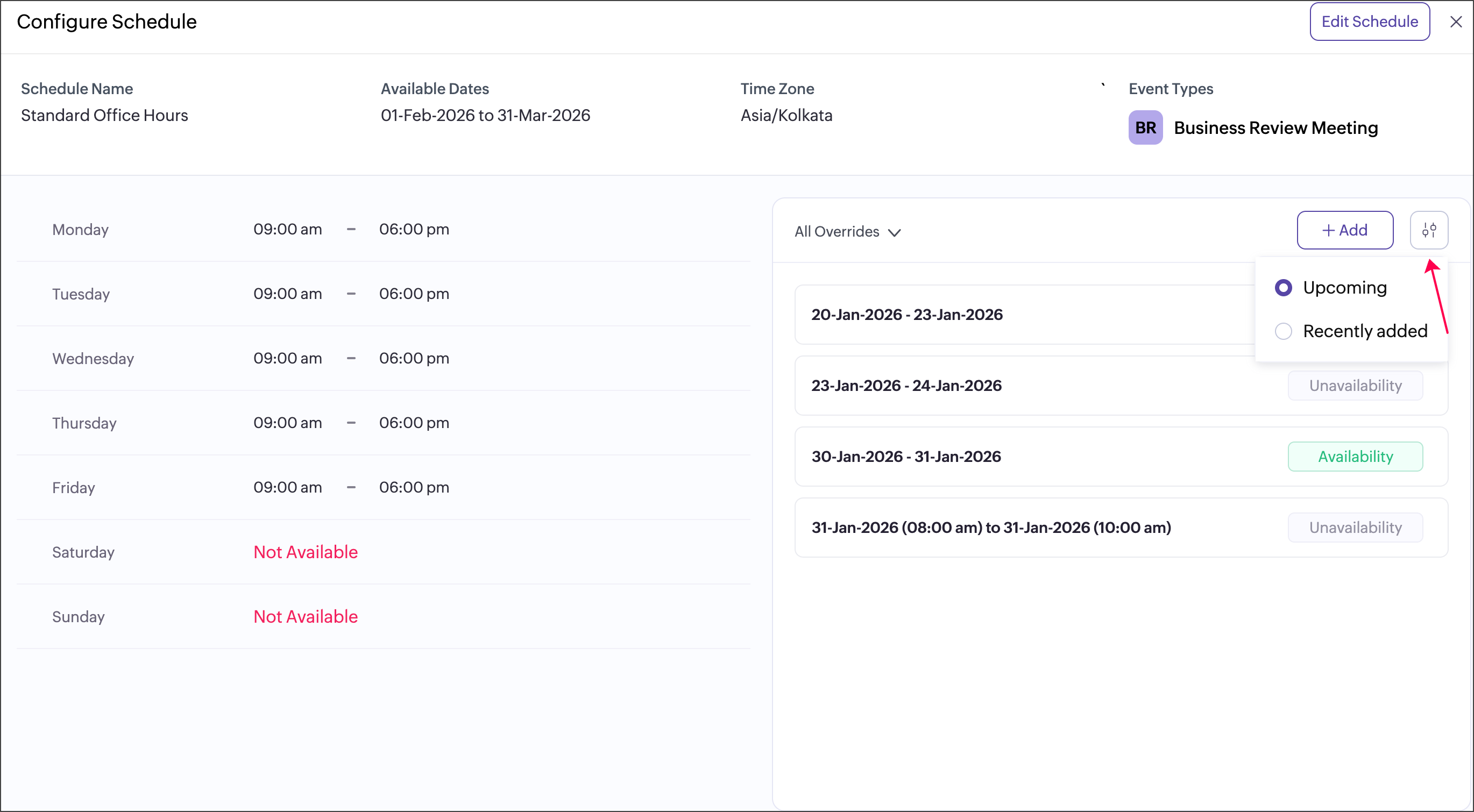This screenshot has width=1474, height=812.
Task: Open the 31-Jan-2026 08:00 am override entry
Action: click(991, 527)
